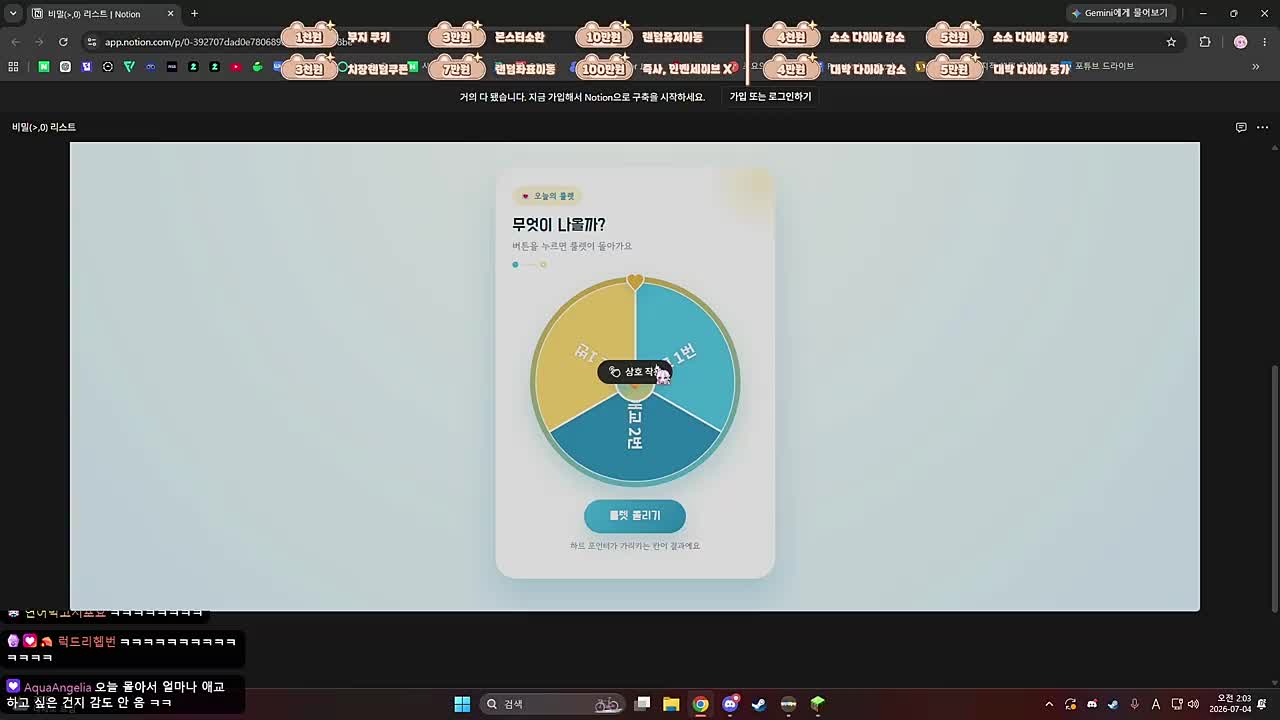Show more bookmarks with the double chevron

pos(1255,66)
